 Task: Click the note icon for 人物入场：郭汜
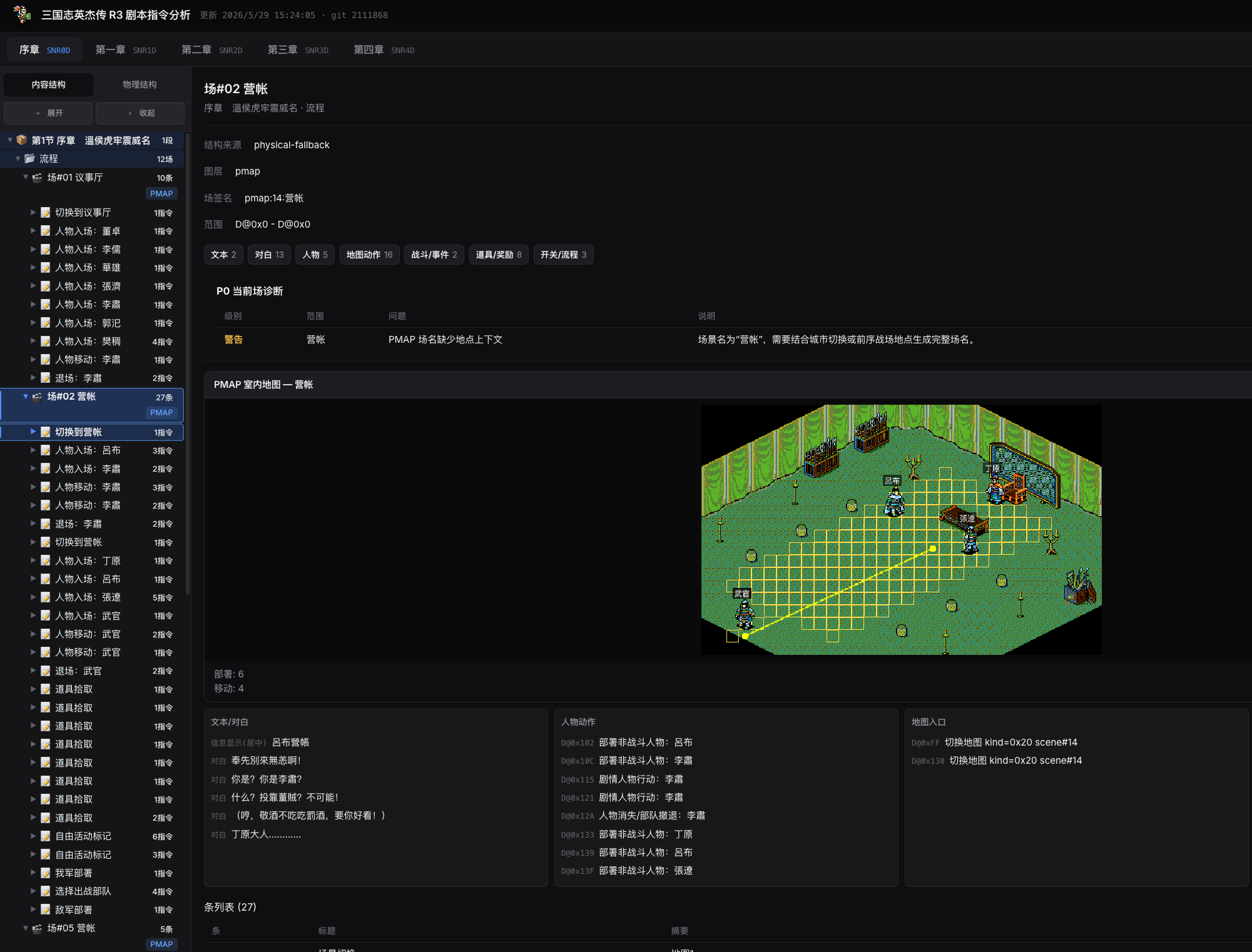point(46,323)
